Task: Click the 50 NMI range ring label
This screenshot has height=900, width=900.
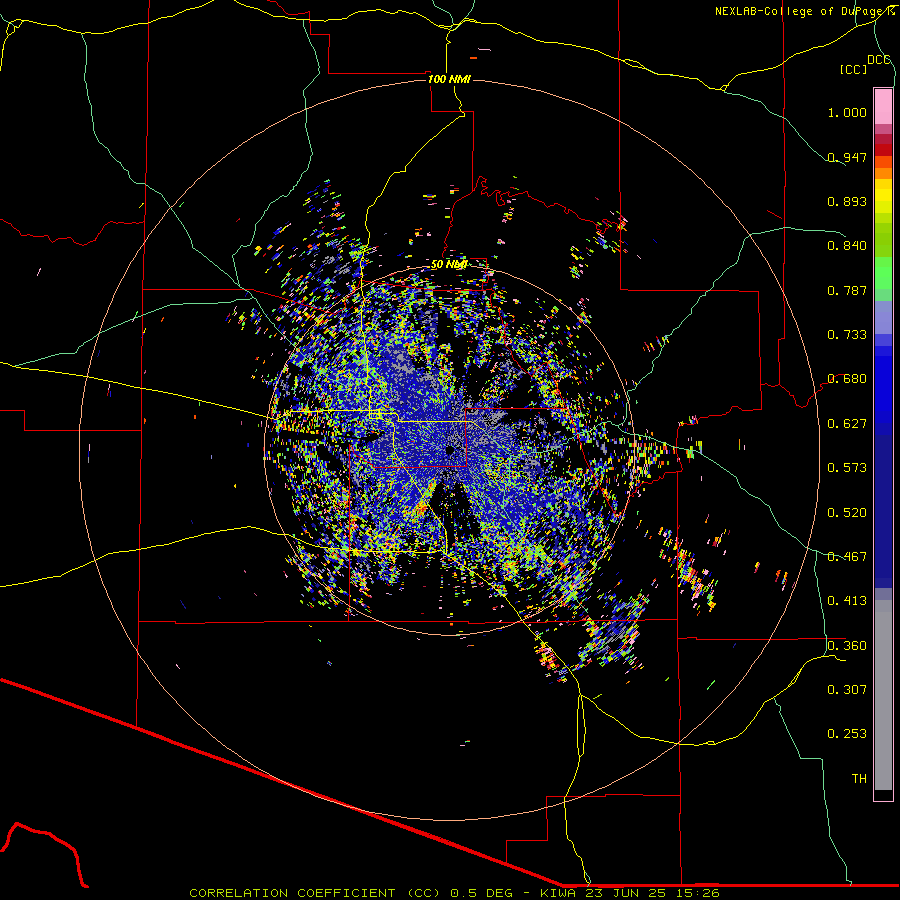Action: point(449,264)
